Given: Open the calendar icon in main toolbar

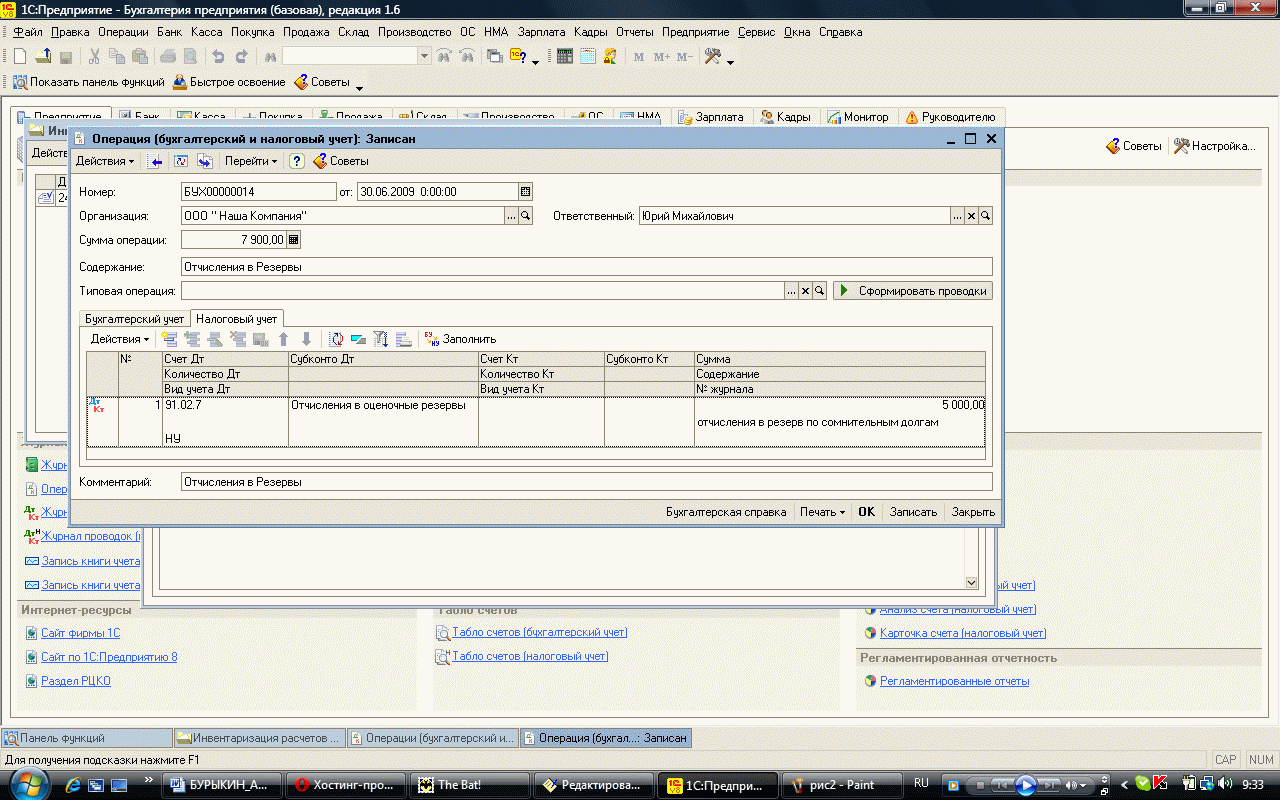Looking at the screenshot, I should pyautogui.click(x=588, y=57).
